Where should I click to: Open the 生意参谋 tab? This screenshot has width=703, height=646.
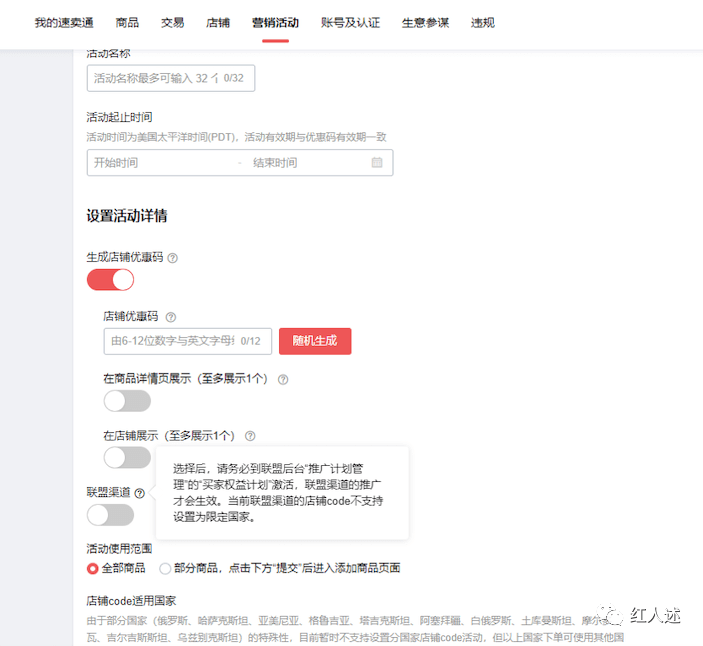(425, 22)
